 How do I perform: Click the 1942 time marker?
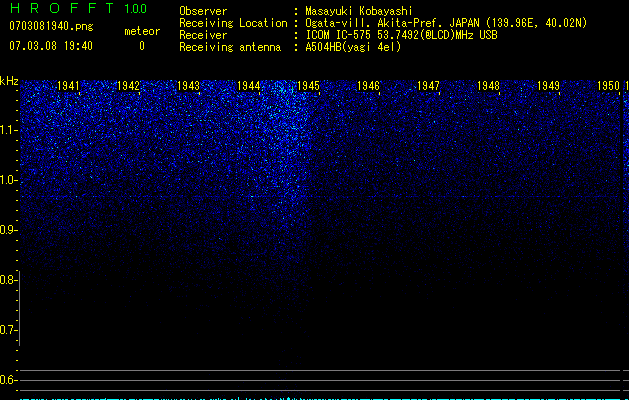[x=128, y=86]
